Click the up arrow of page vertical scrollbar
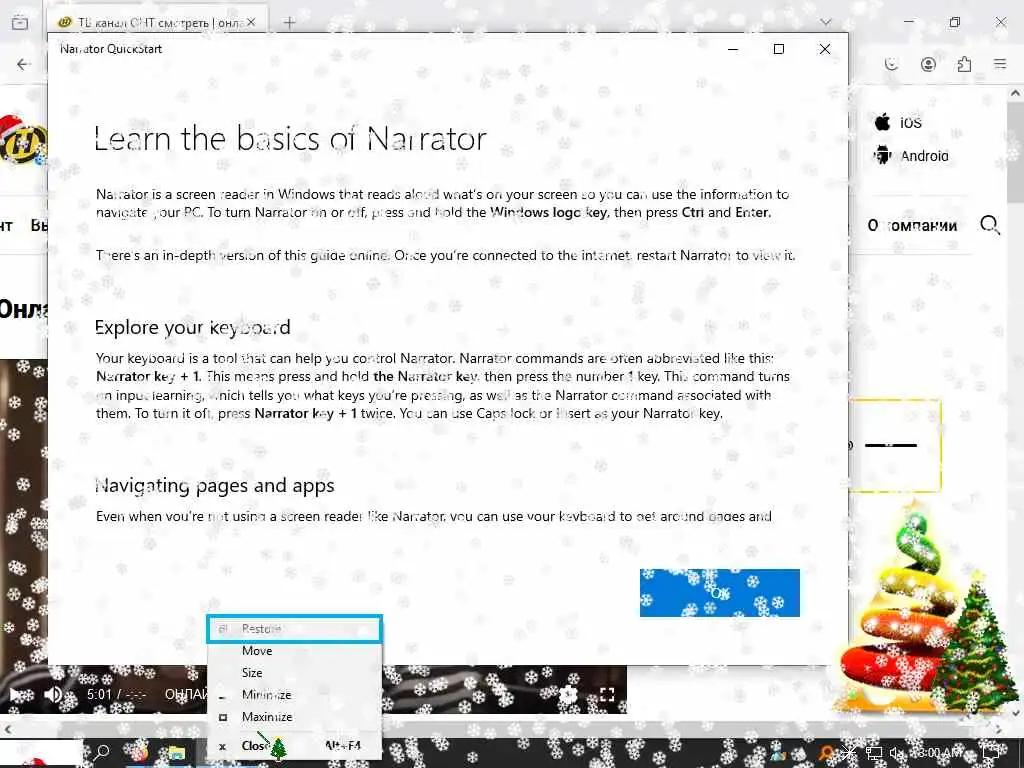Screen dimensions: 1024x768 [x=1016, y=93]
